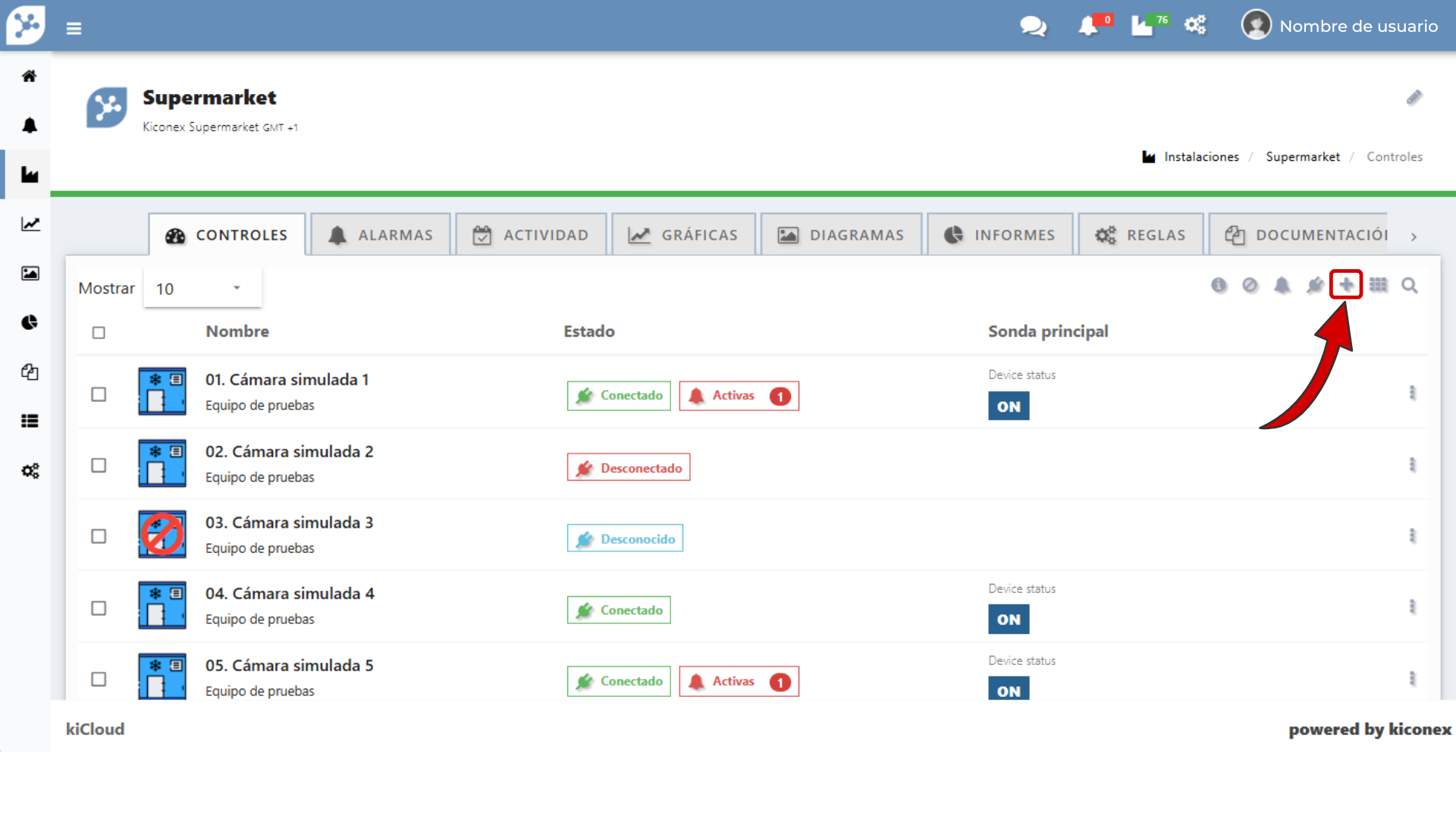Image resolution: width=1456 pixels, height=819 pixels.
Task: Click the plus icon to add control
Action: pos(1346,285)
